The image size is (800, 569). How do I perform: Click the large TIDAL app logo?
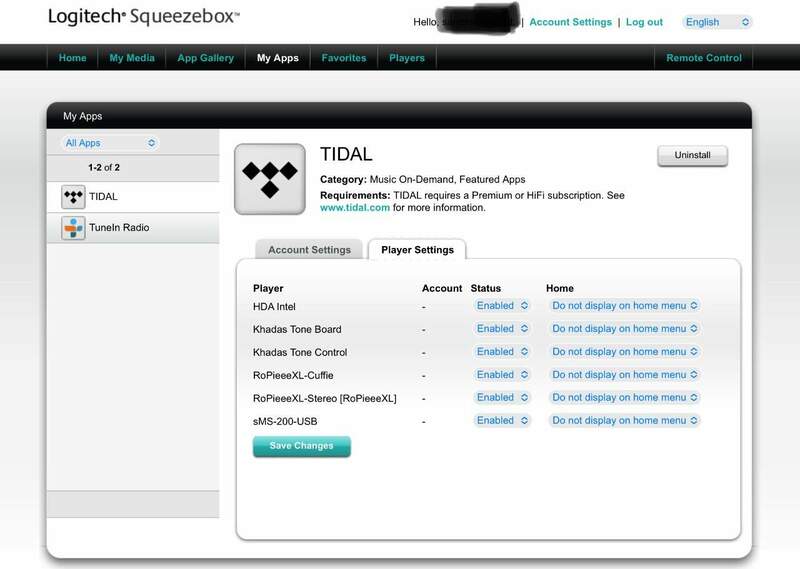point(270,179)
